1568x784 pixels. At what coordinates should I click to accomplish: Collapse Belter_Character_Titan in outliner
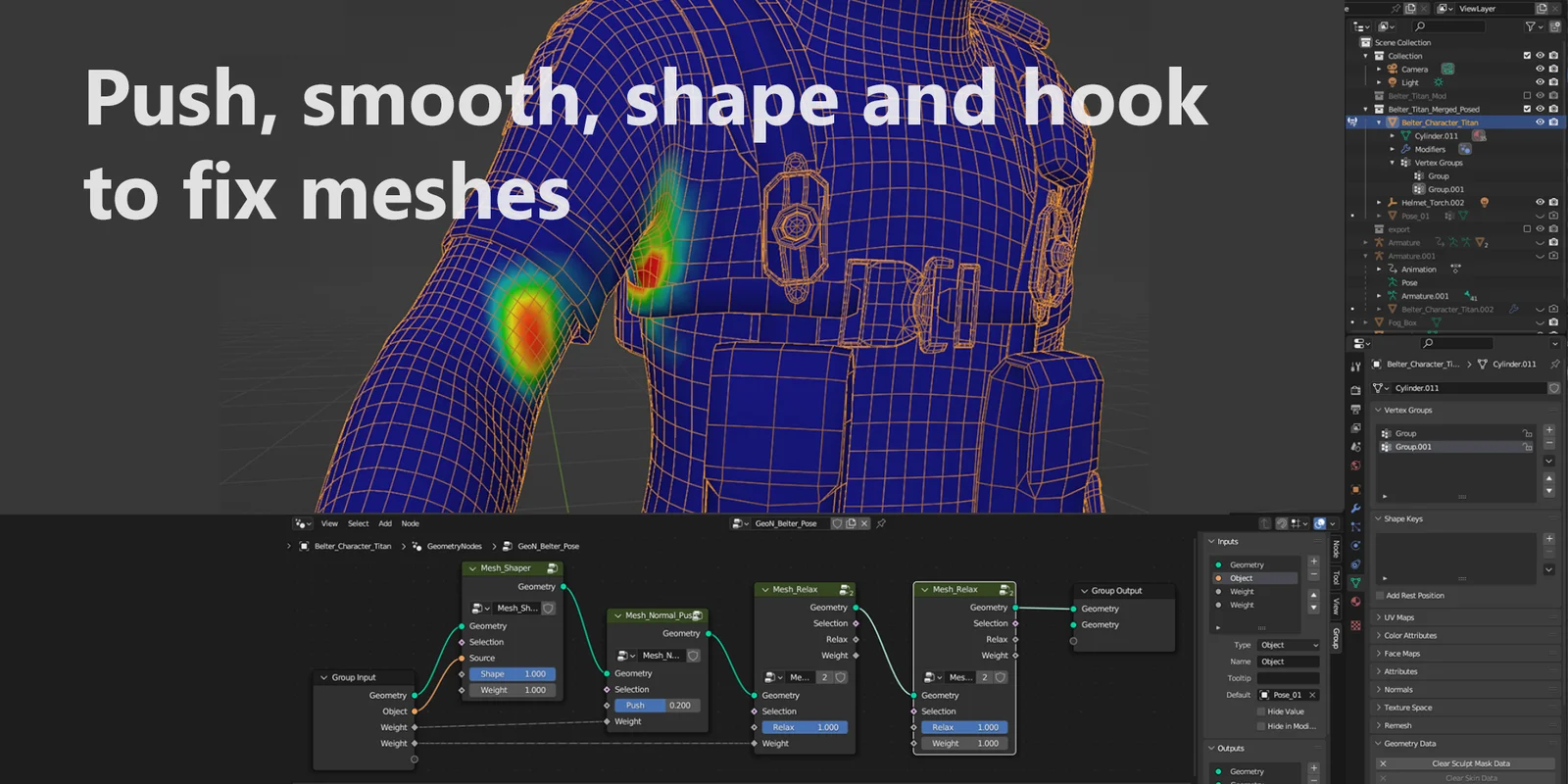(x=1379, y=122)
